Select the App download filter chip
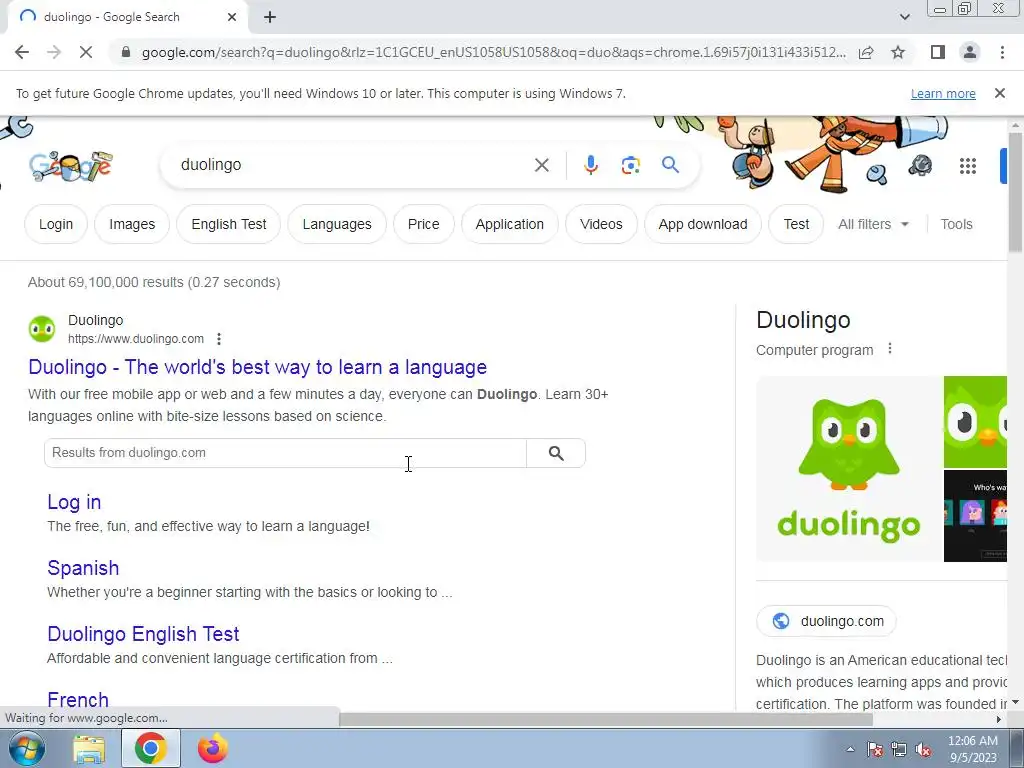1024x768 pixels. (x=703, y=224)
